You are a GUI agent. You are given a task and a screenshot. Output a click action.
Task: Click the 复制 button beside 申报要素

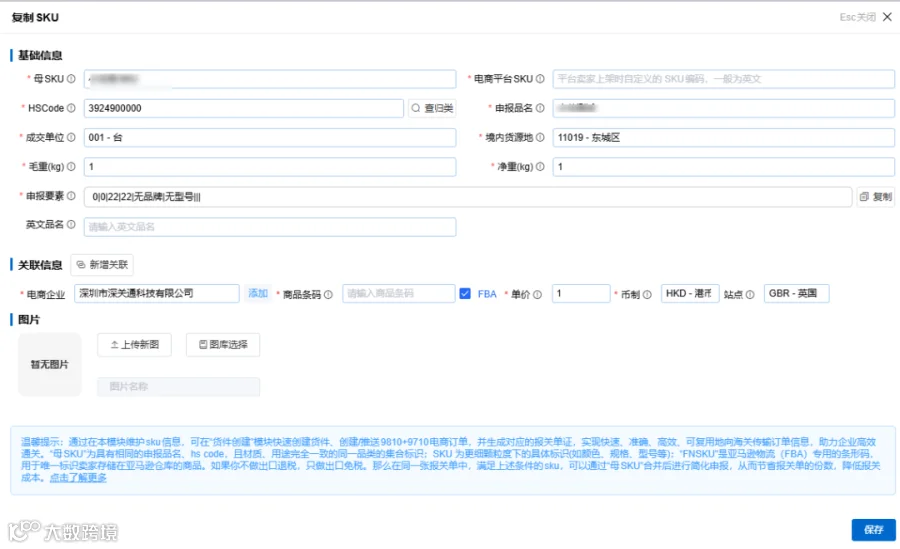pyautogui.click(x=876, y=196)
